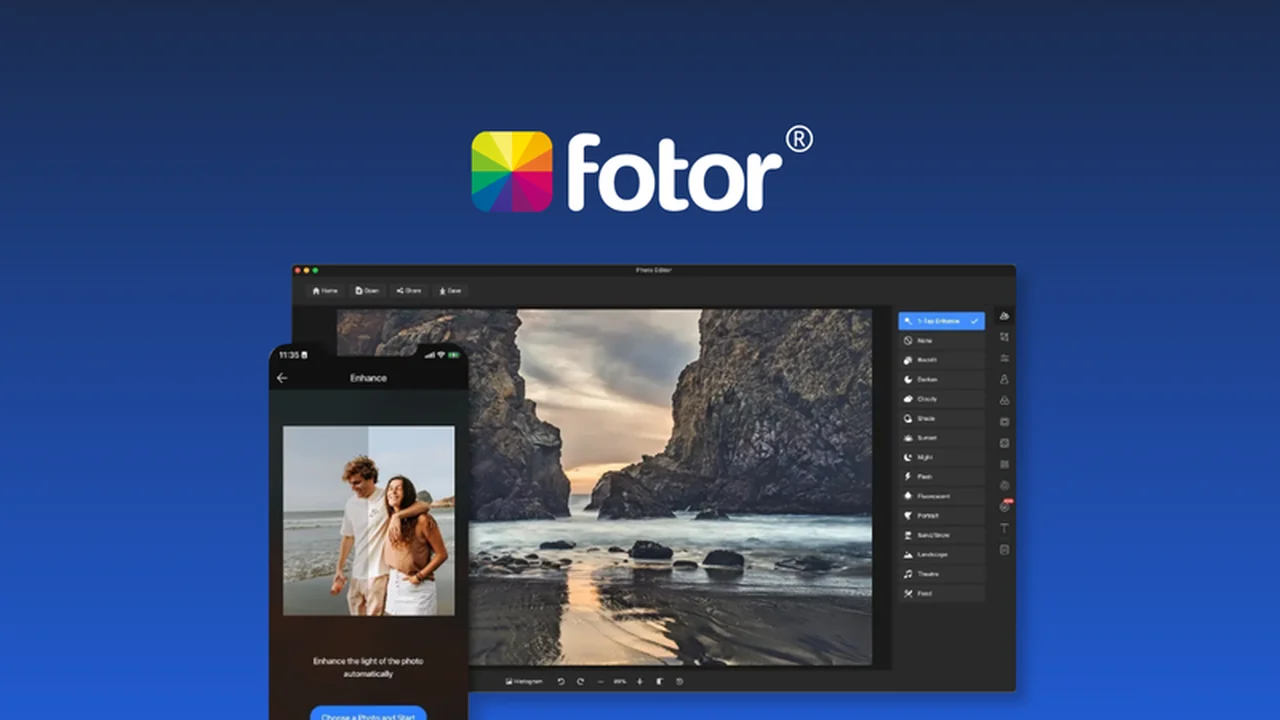Open the Histogram panel
The image size is (1280, 720).
(x=525, y=681)
